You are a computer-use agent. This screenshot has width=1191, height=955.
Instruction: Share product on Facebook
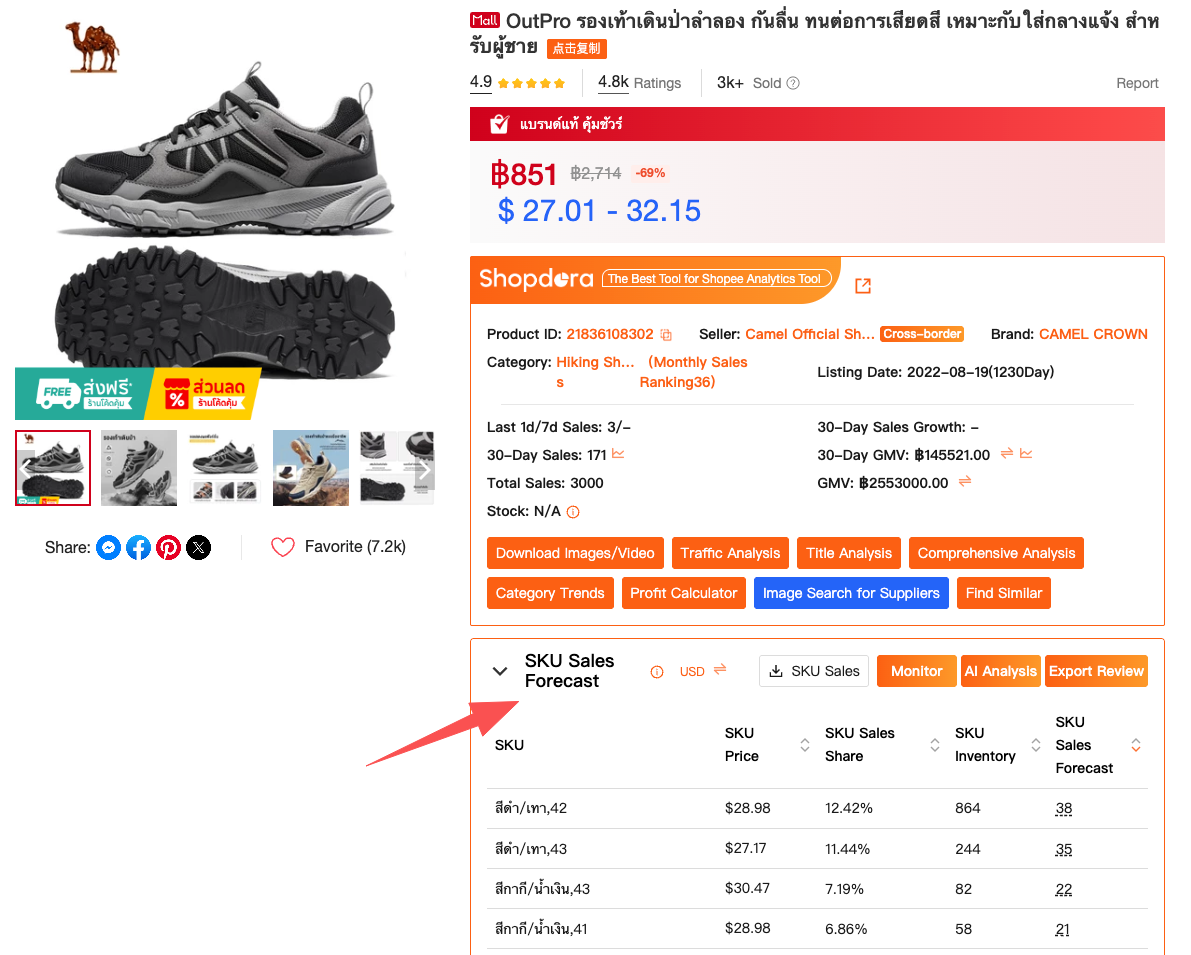(139, 547)
